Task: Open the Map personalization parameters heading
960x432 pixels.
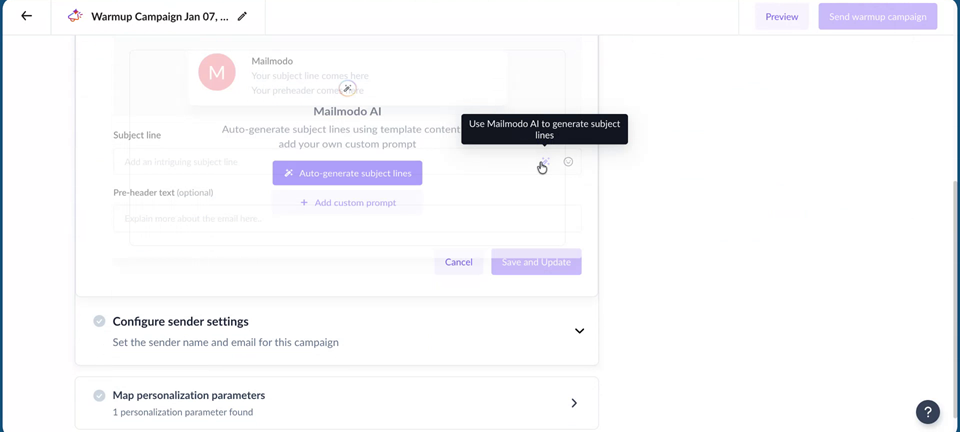Action: (189, 395)
